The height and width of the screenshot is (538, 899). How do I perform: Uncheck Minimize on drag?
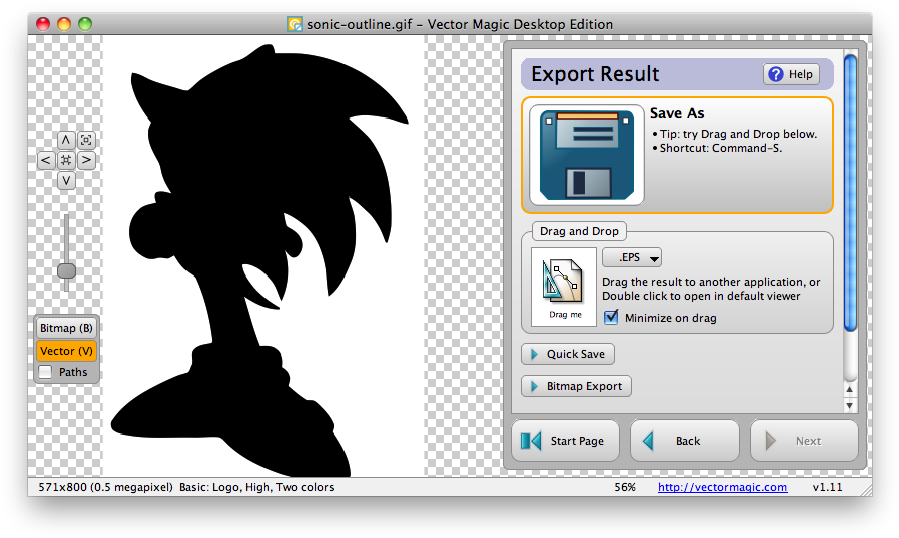pyautogui.click(x=611, y=317)
